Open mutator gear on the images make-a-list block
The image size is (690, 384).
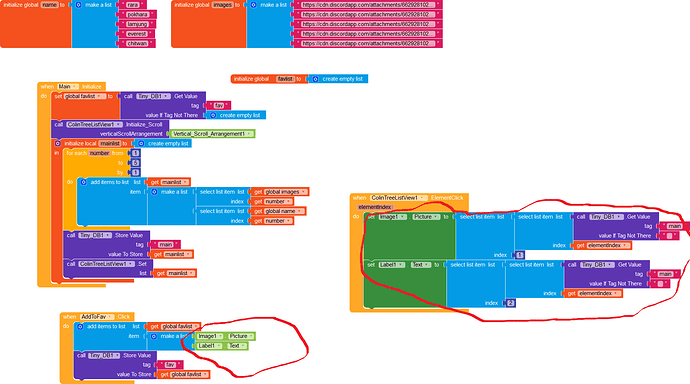tap(253, 5)
